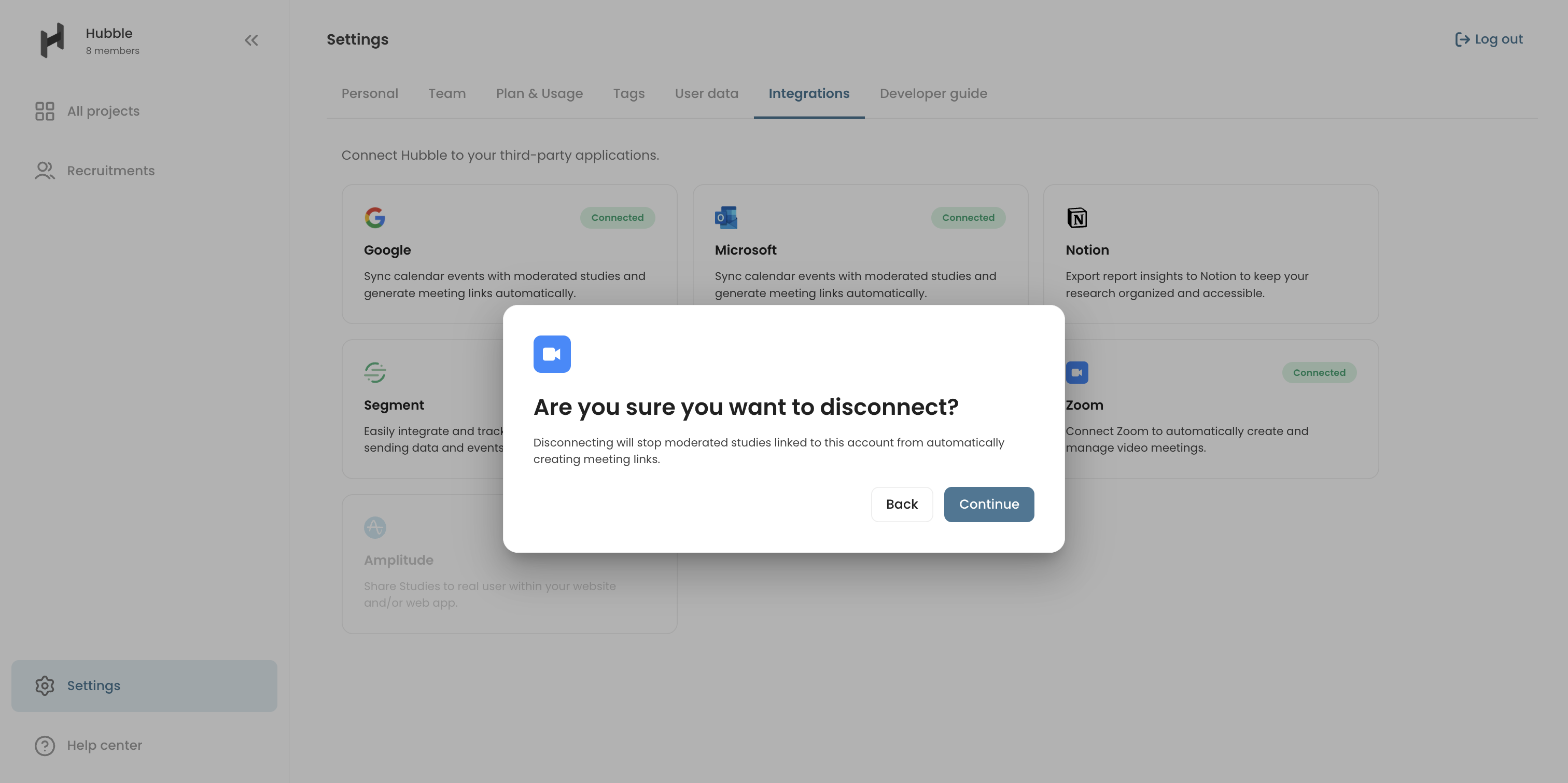Click the Amplitude integration title
This screenshot has width=1568, height=783.
point(399,560)
